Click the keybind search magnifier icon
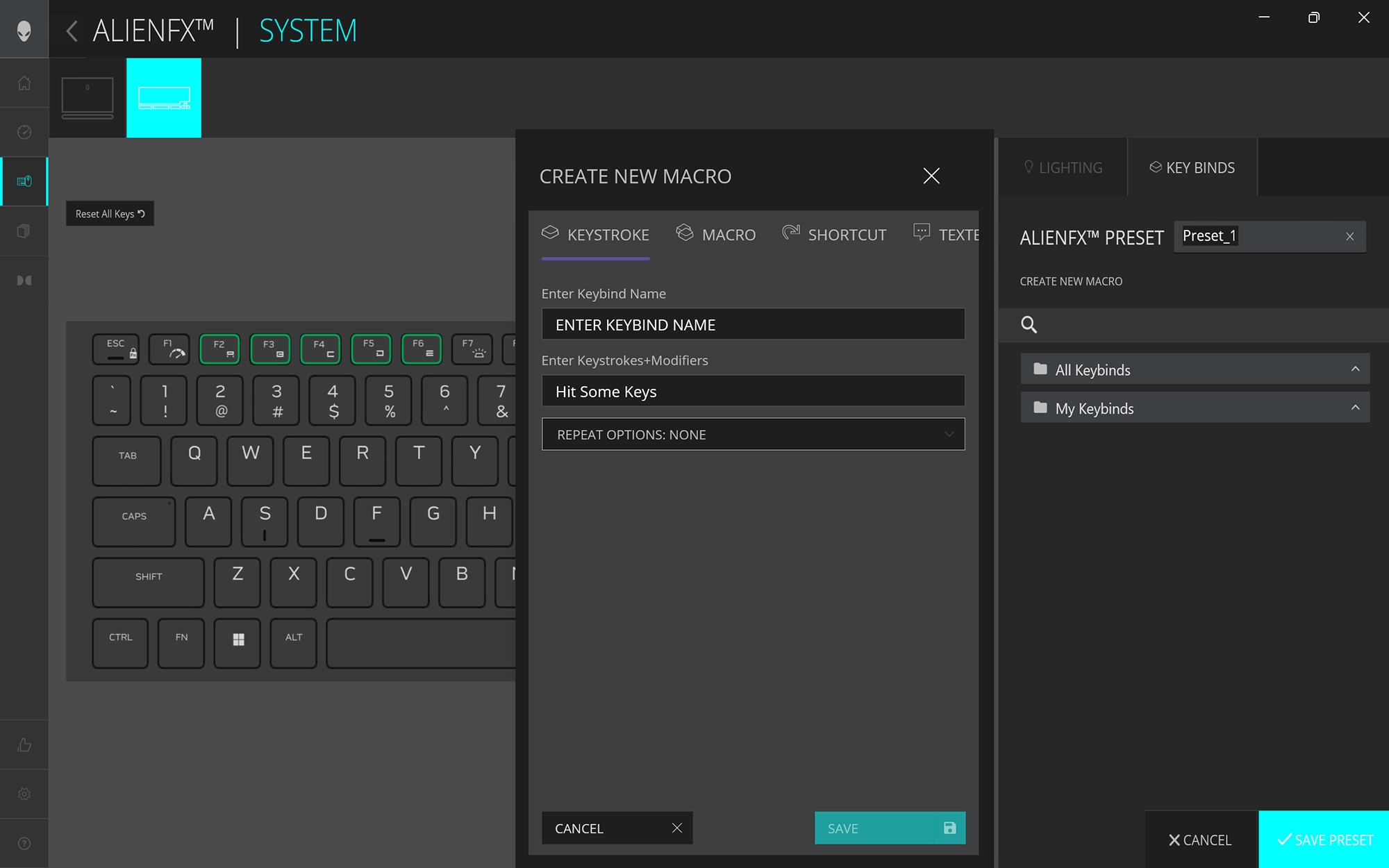 coord(1029,324)
